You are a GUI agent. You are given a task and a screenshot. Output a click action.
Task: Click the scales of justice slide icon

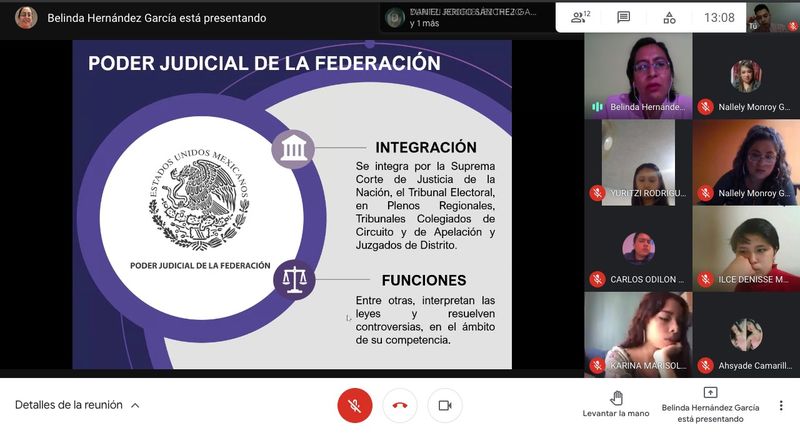tap(294, 279)
